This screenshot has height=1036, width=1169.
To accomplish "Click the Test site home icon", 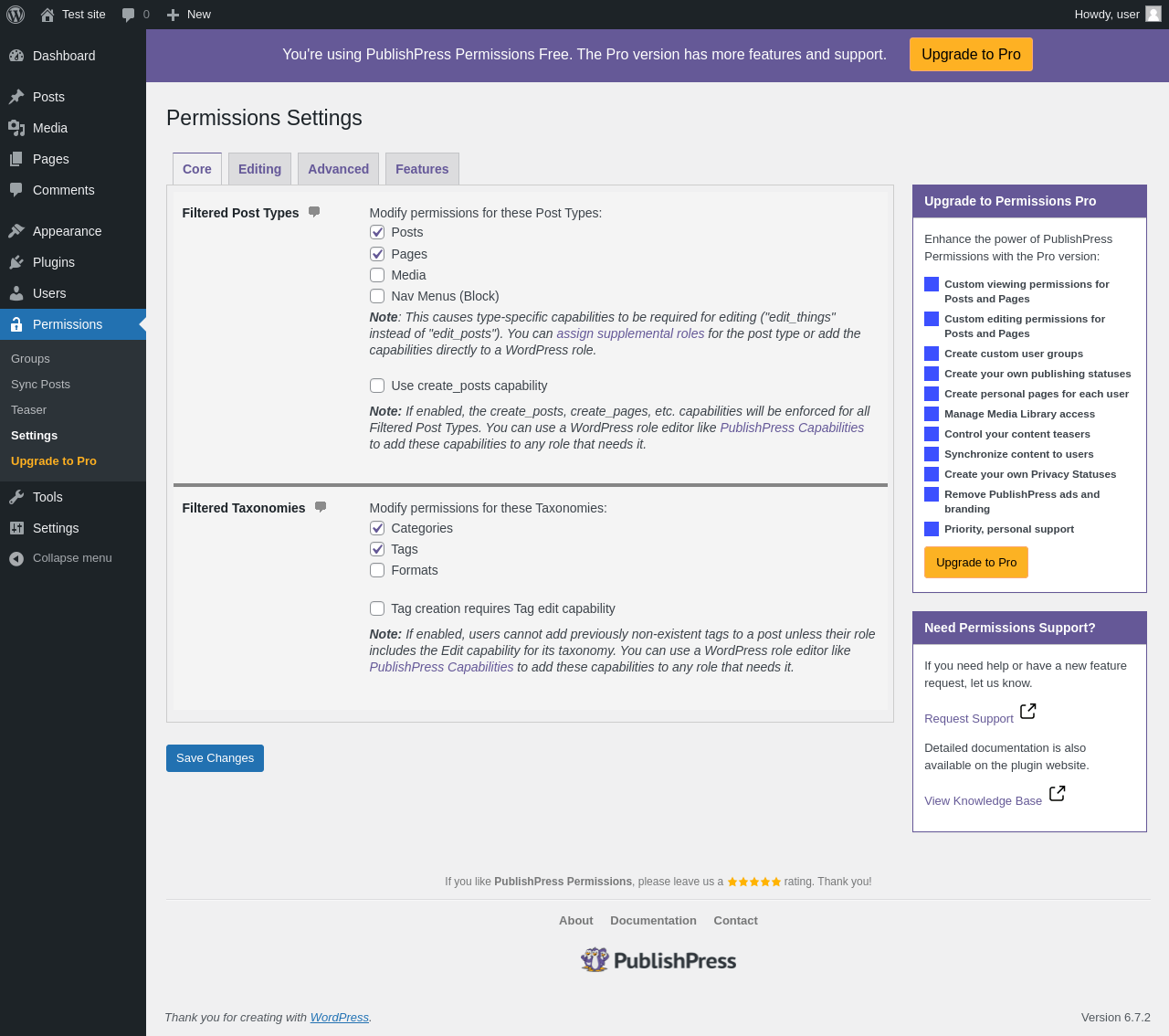I will tap(47, 15).
